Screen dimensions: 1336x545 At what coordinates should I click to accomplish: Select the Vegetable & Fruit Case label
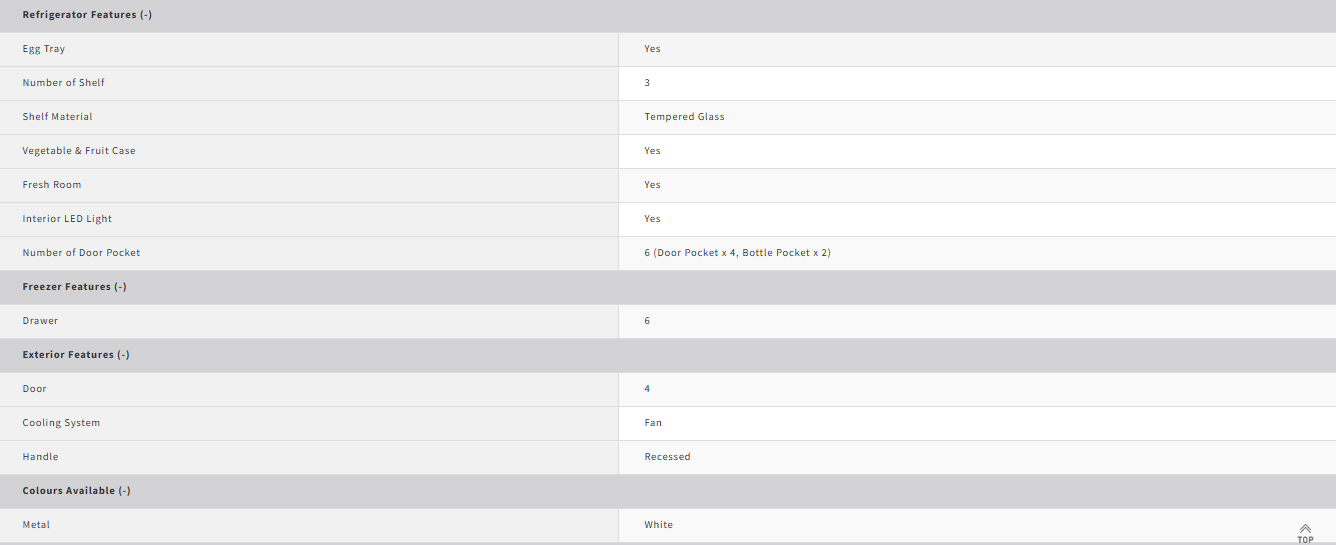79,151
